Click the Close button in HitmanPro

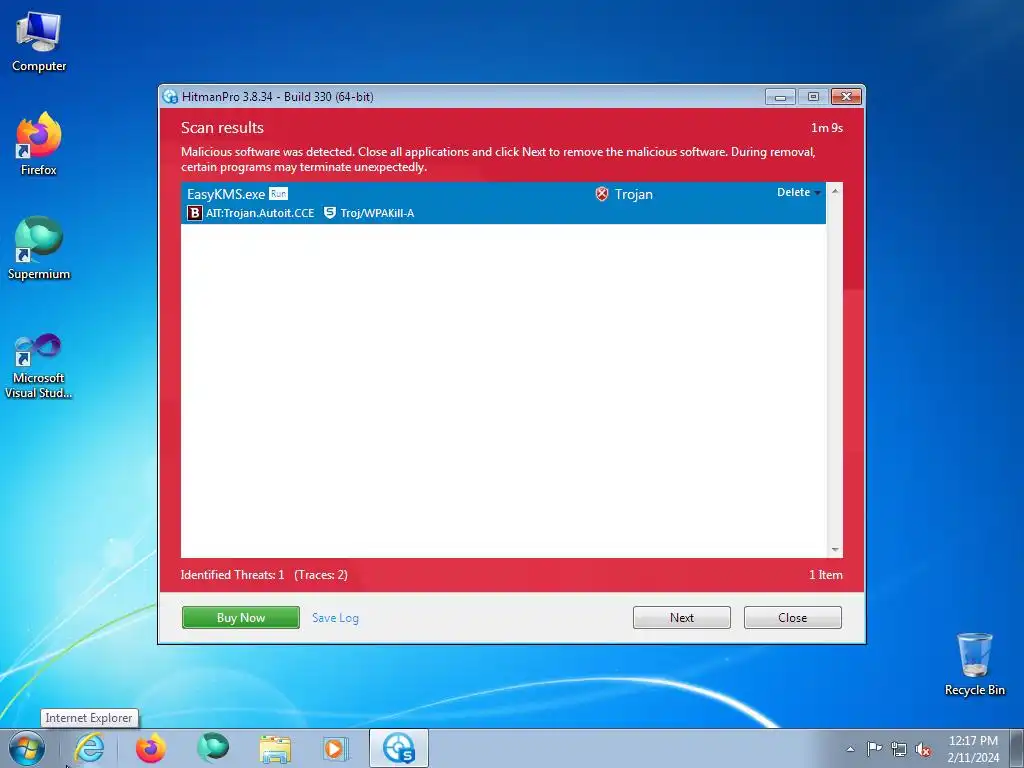point(793,617)
